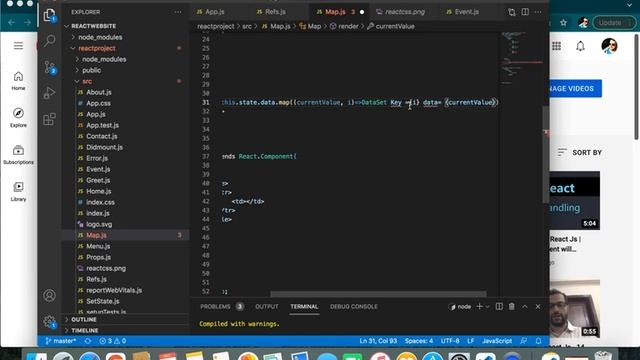The width and height of the screenshot is (640, 360).
Task: Expand the TIMELINE section
Action: click(84, 330)
